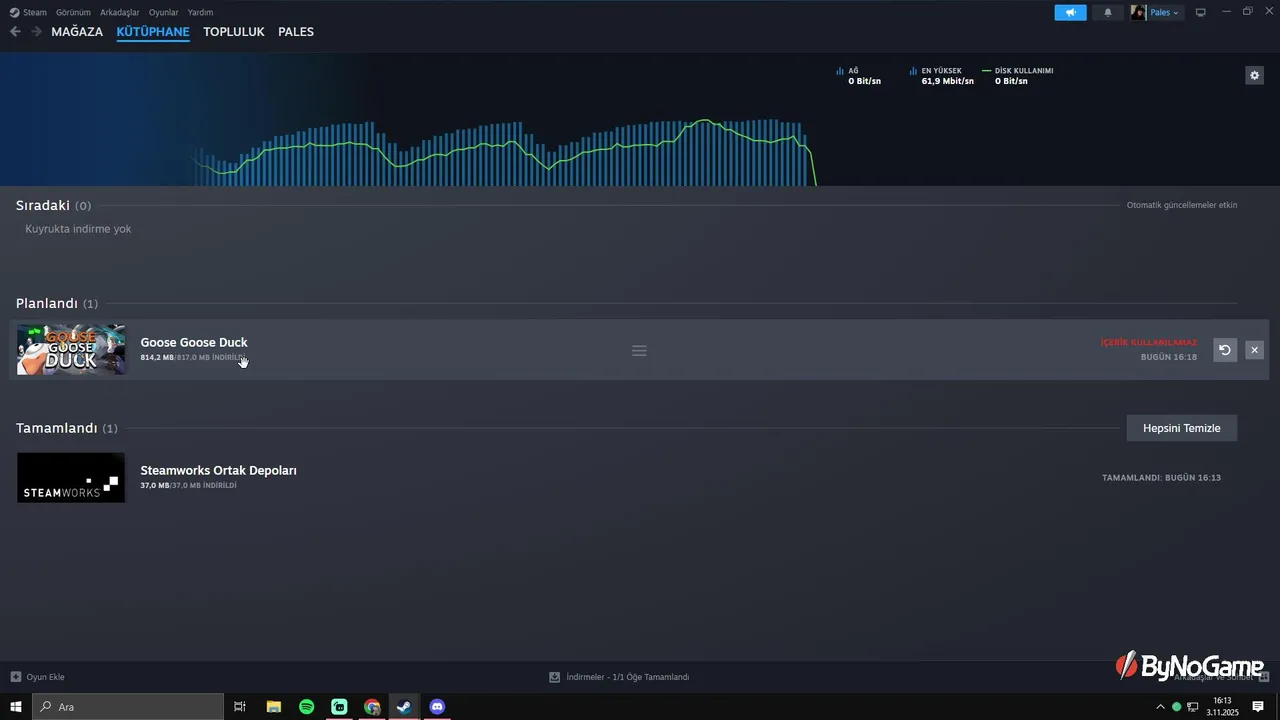This screenshot has width=1280, height=720.
Task: Open Task View on the taskbar
Action: tap(240, 707)
